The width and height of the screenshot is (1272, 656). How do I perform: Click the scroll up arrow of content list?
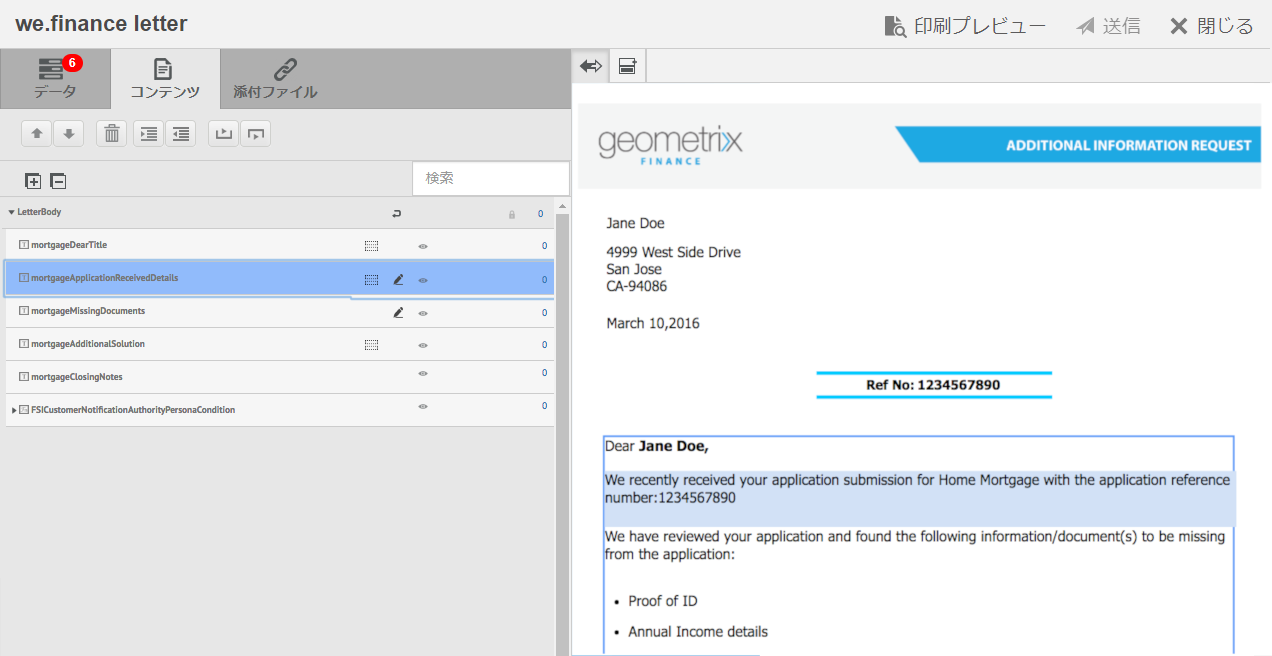(561, 205)
